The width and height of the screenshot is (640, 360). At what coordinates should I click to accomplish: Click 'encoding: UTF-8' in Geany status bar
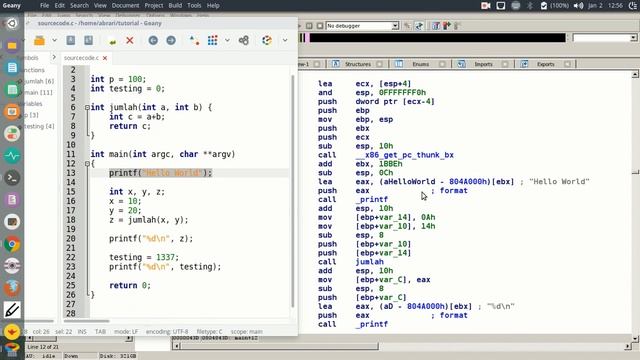click(167, 331)
